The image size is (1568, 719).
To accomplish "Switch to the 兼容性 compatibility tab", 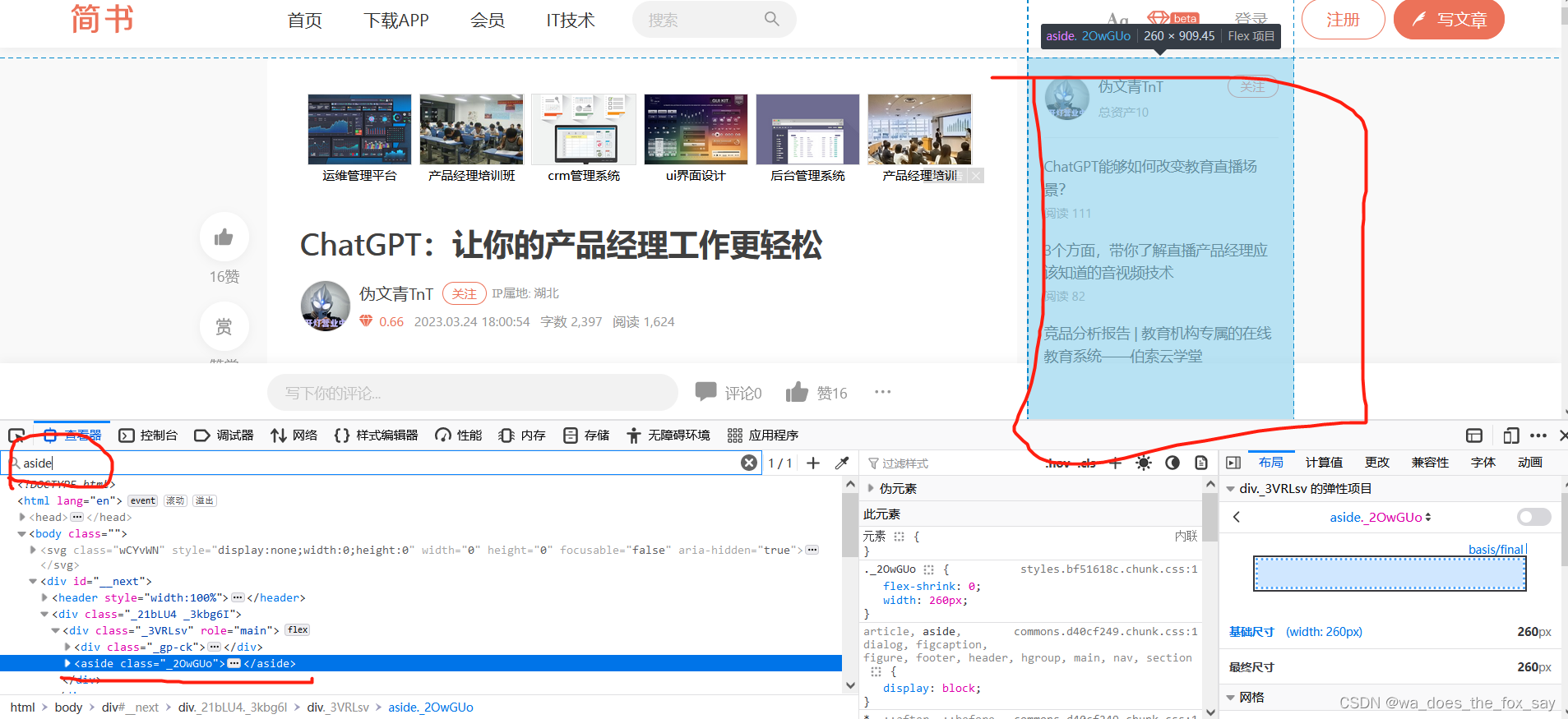I will point(1430,462).
